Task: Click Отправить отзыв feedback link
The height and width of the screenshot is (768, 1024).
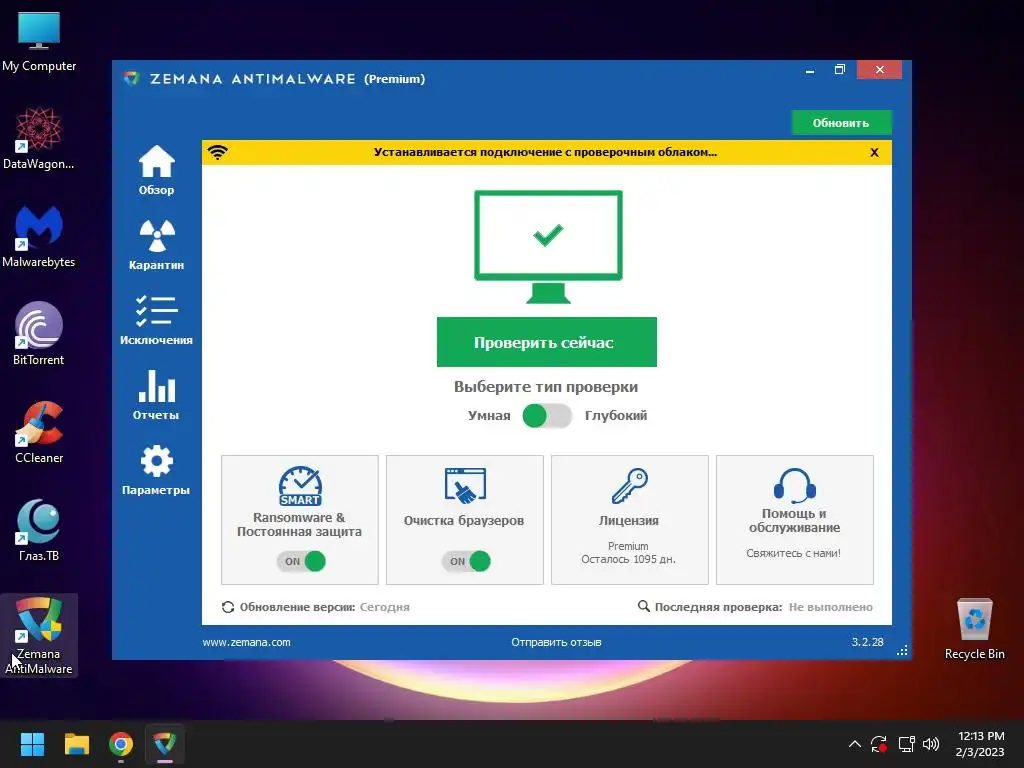Action: pyautogui.click(x=556, y=642)
